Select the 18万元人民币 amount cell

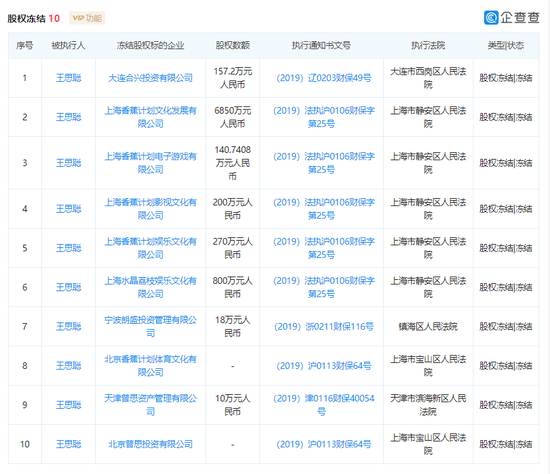pos(233,327)
